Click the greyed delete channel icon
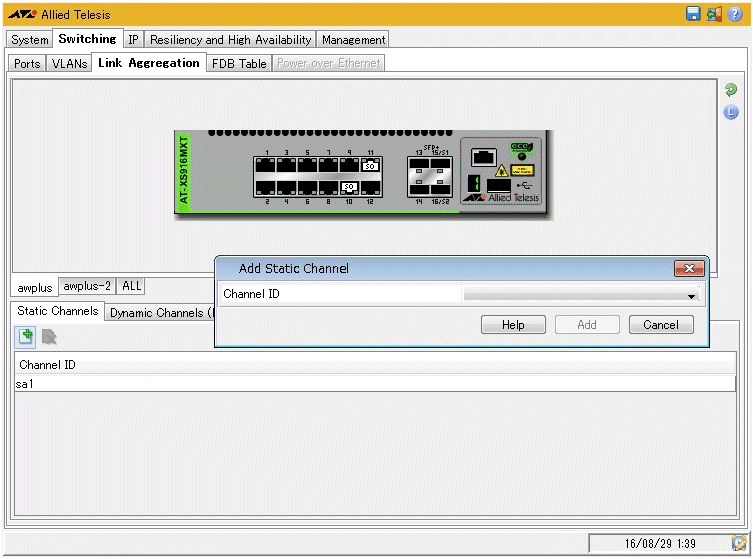 tap(48, 337)
